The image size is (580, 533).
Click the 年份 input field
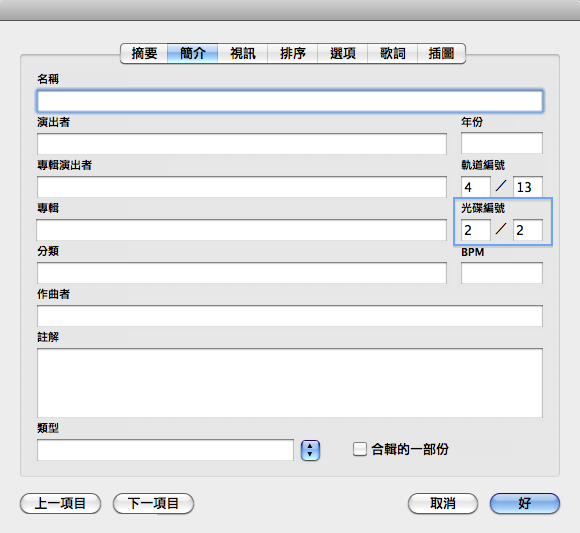click(502, 143)
